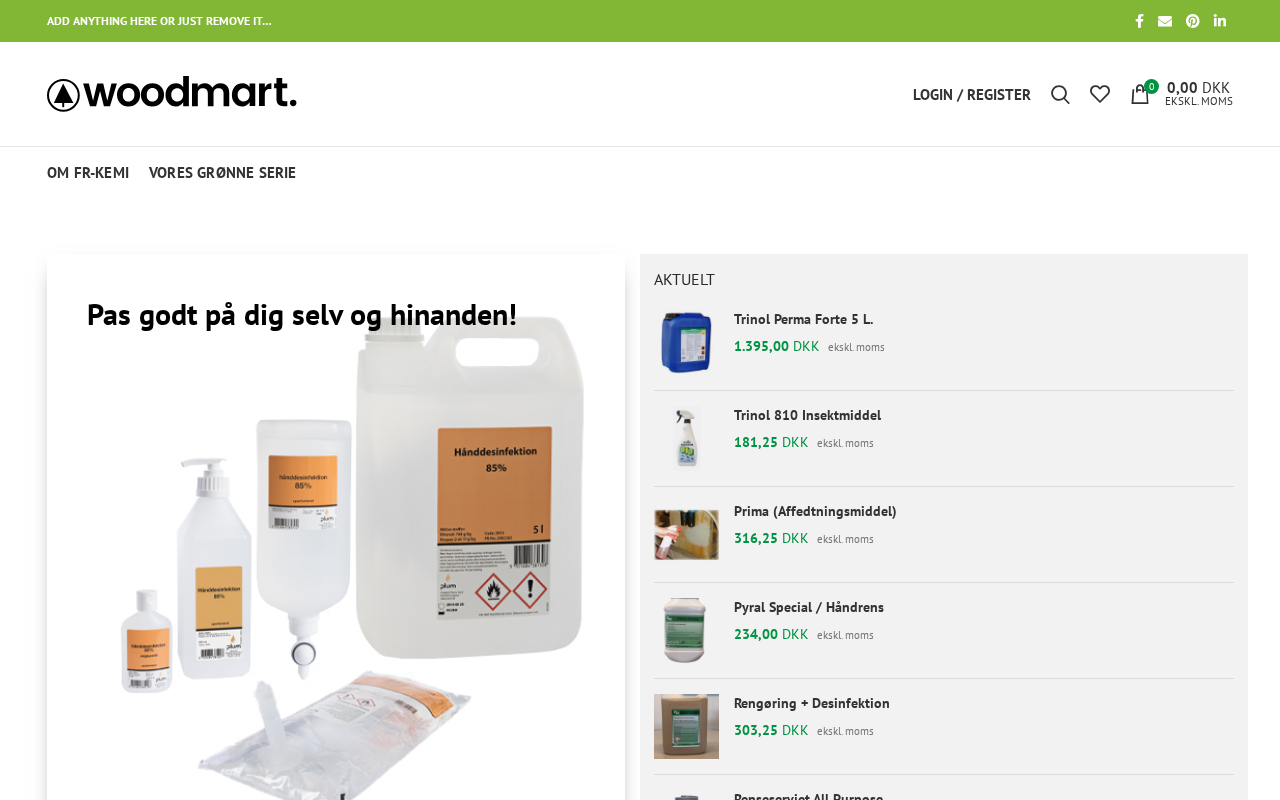The image size is (1280, 800).
Task: Open the shopping cart bag icon
Action: (1140, 94)
